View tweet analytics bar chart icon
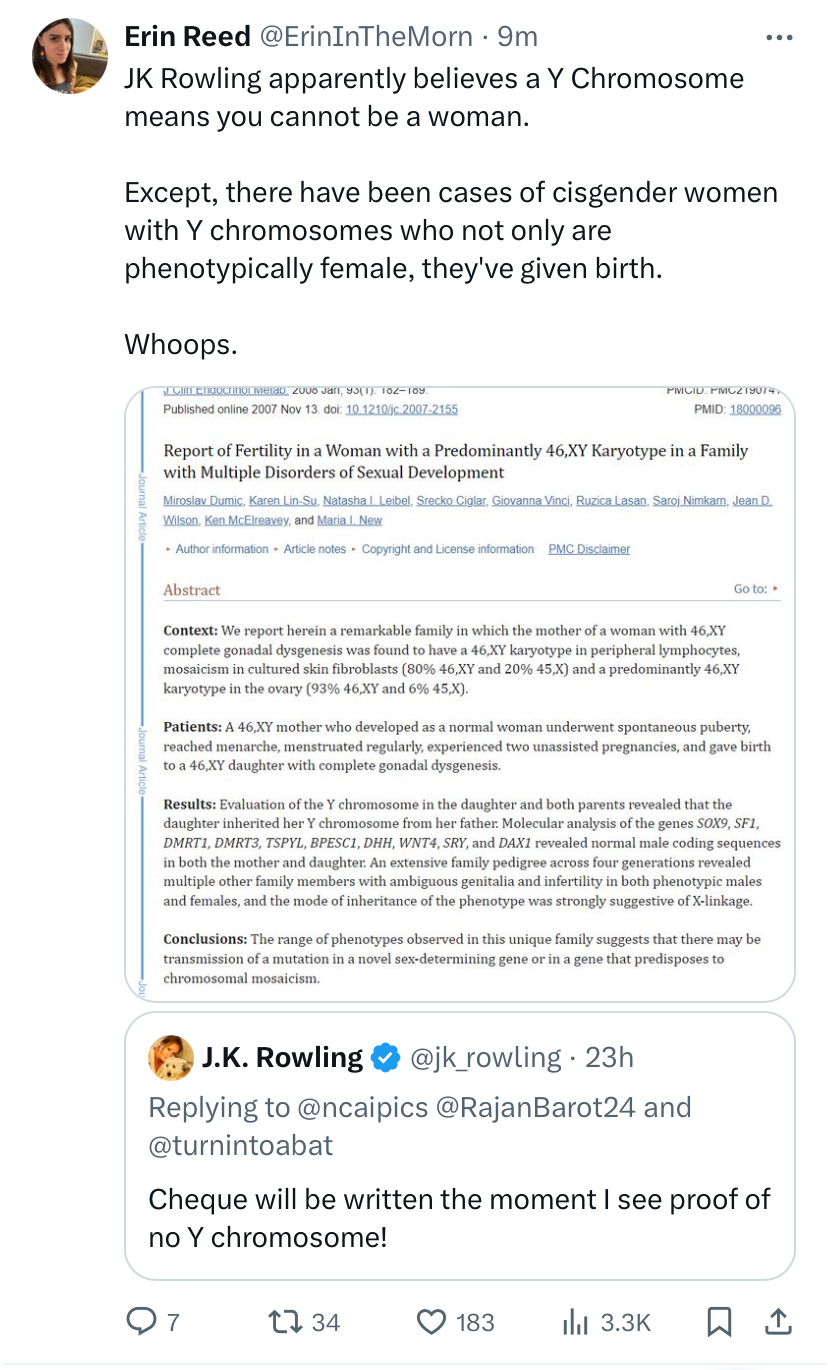The width and height of the screenshot is (828, 1370). coord(574,1322)
